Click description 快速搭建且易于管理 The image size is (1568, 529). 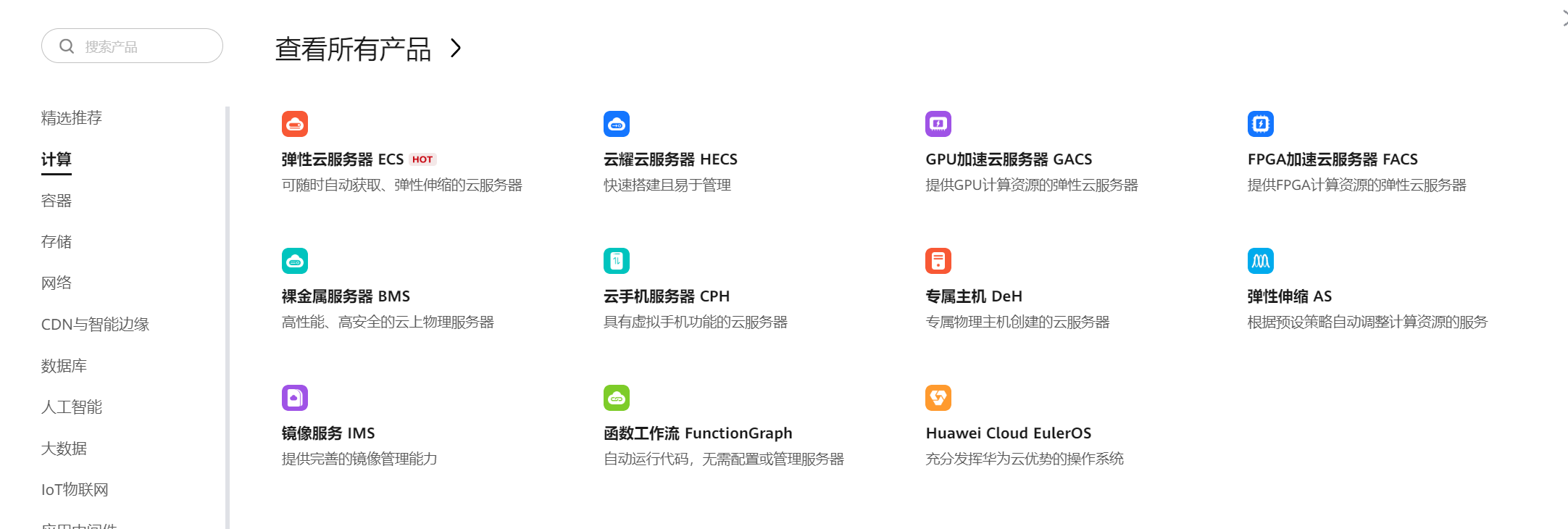tap(667, 186)
